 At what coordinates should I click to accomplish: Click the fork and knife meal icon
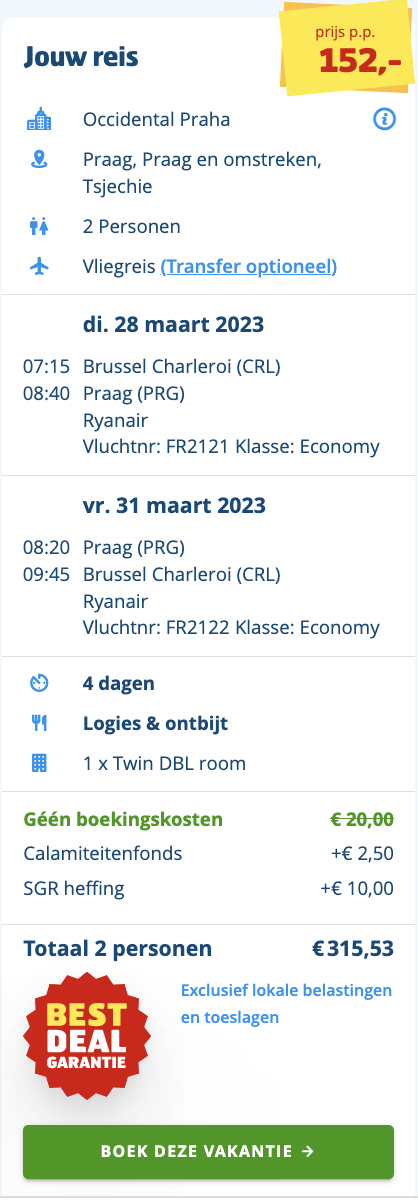(39, 724)
